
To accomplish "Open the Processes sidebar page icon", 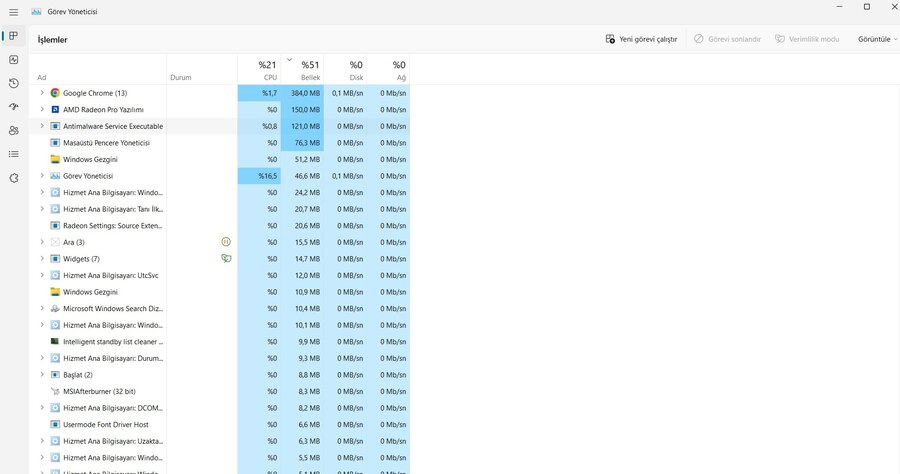I will point(13,36).
